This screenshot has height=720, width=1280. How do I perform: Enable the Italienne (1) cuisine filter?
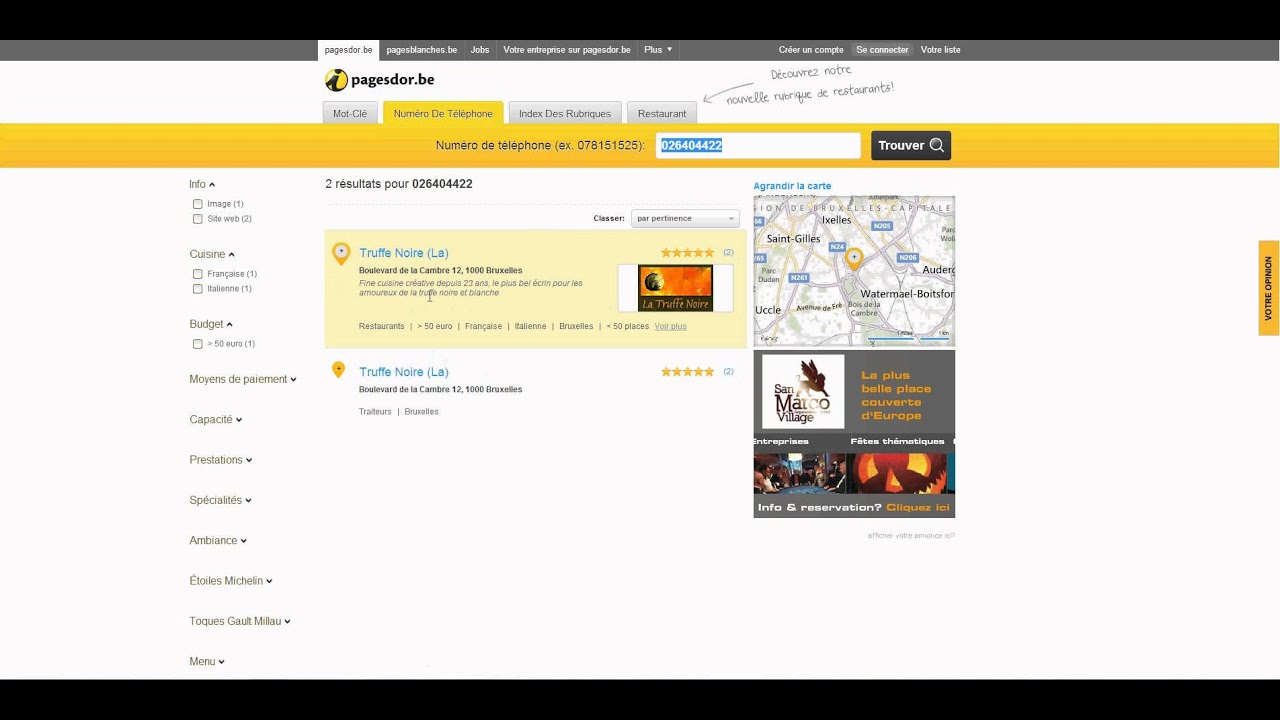pos(198,289)
